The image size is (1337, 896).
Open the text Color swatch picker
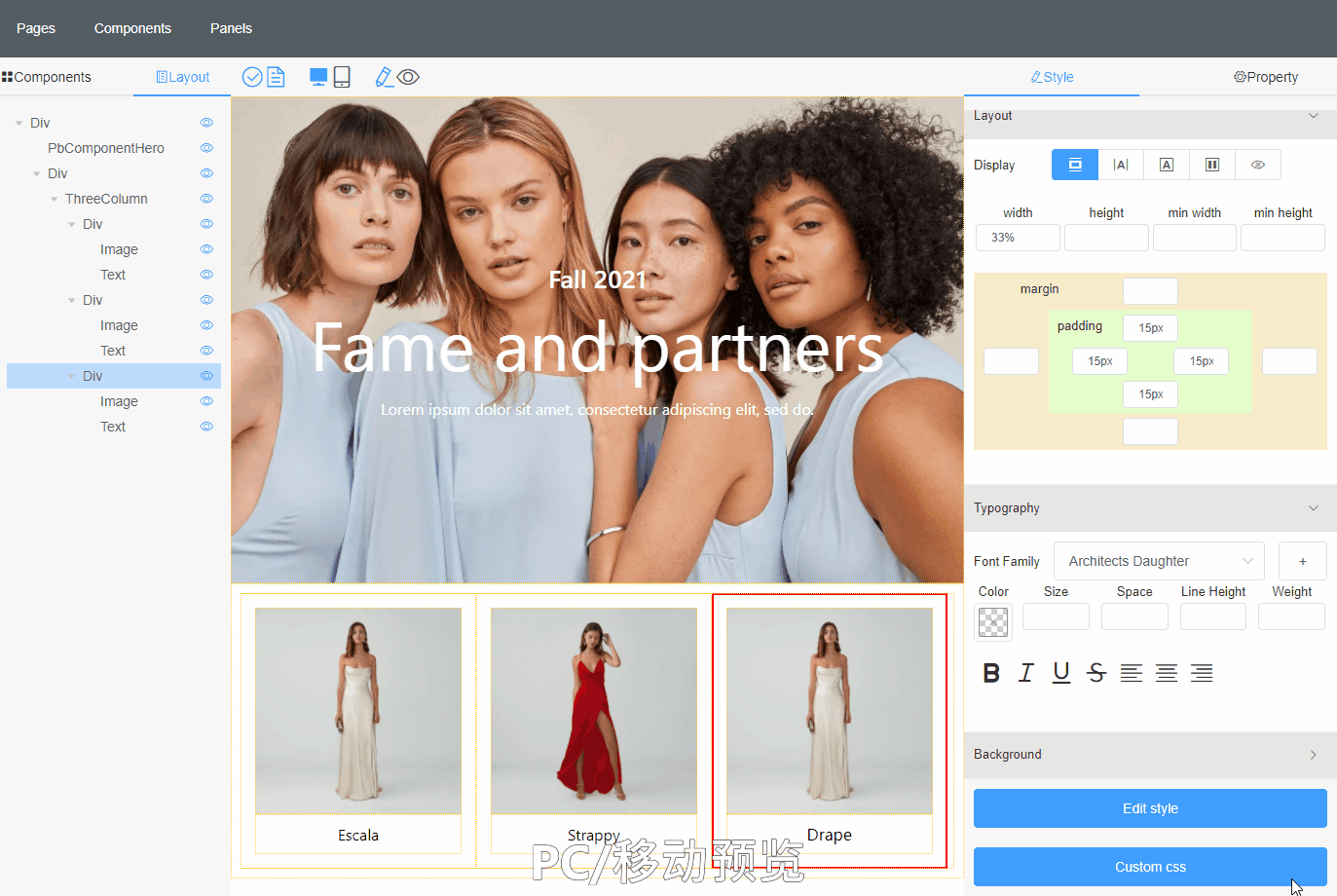tap(993, 622)
